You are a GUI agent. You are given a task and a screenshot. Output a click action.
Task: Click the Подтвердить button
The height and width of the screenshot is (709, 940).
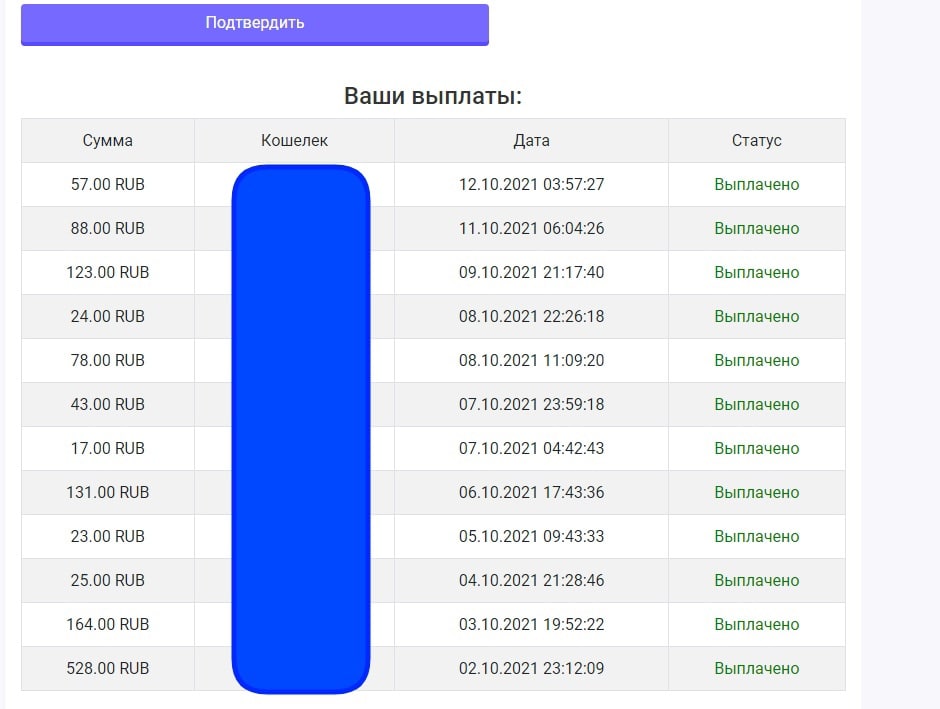tap(254, 23)
